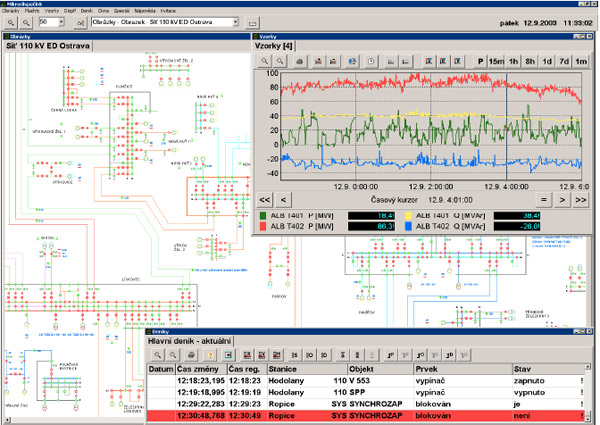The width and height of the screenshot is (600, 425).
Task: Set chart time range to 15m
Action: tap(497, 61)
